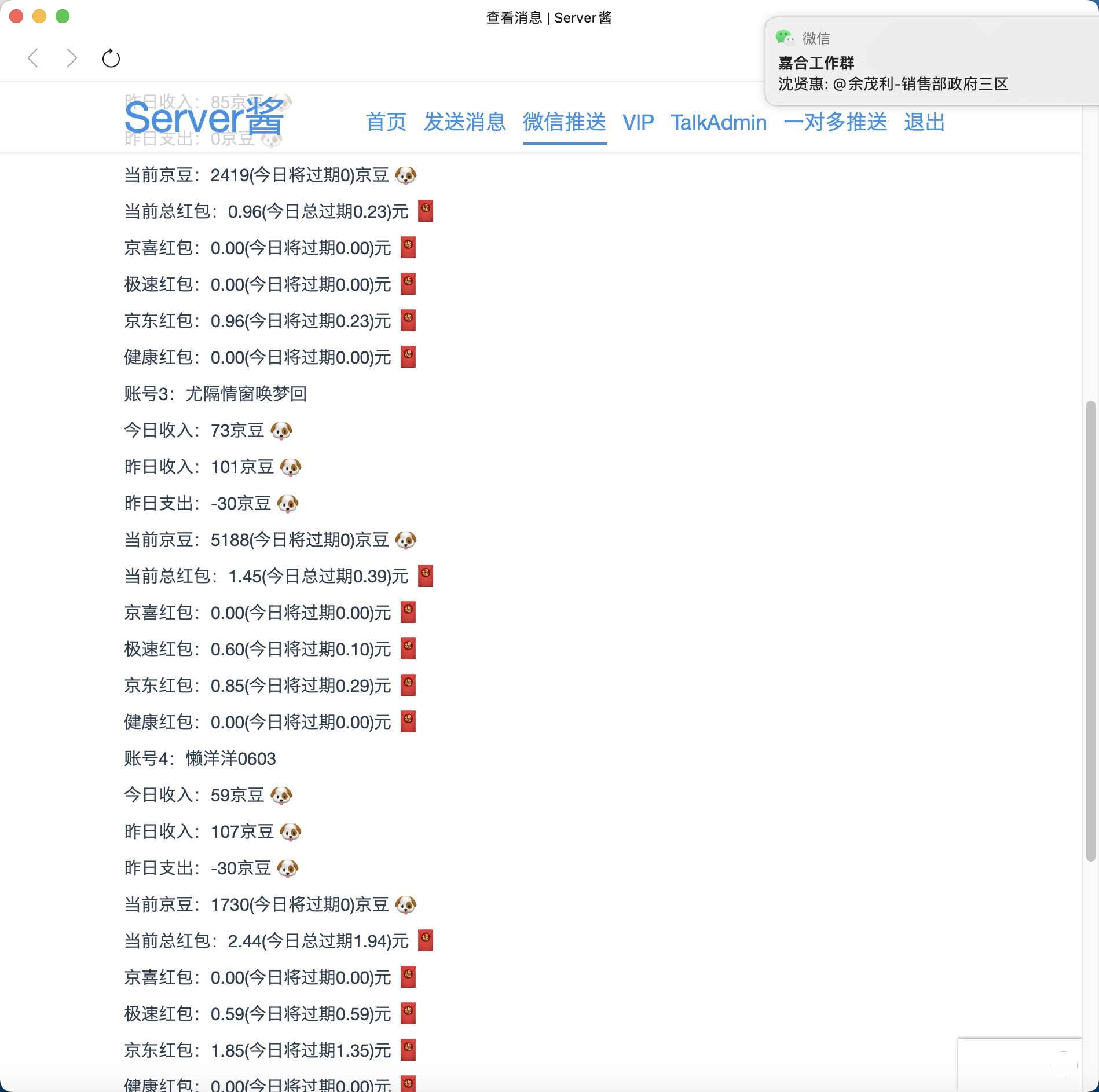Screen dimensions: 1099x1092
Task: Click the line 当前总红包：0.96(今日总过期0.23)元
Action: pos(279,211)
